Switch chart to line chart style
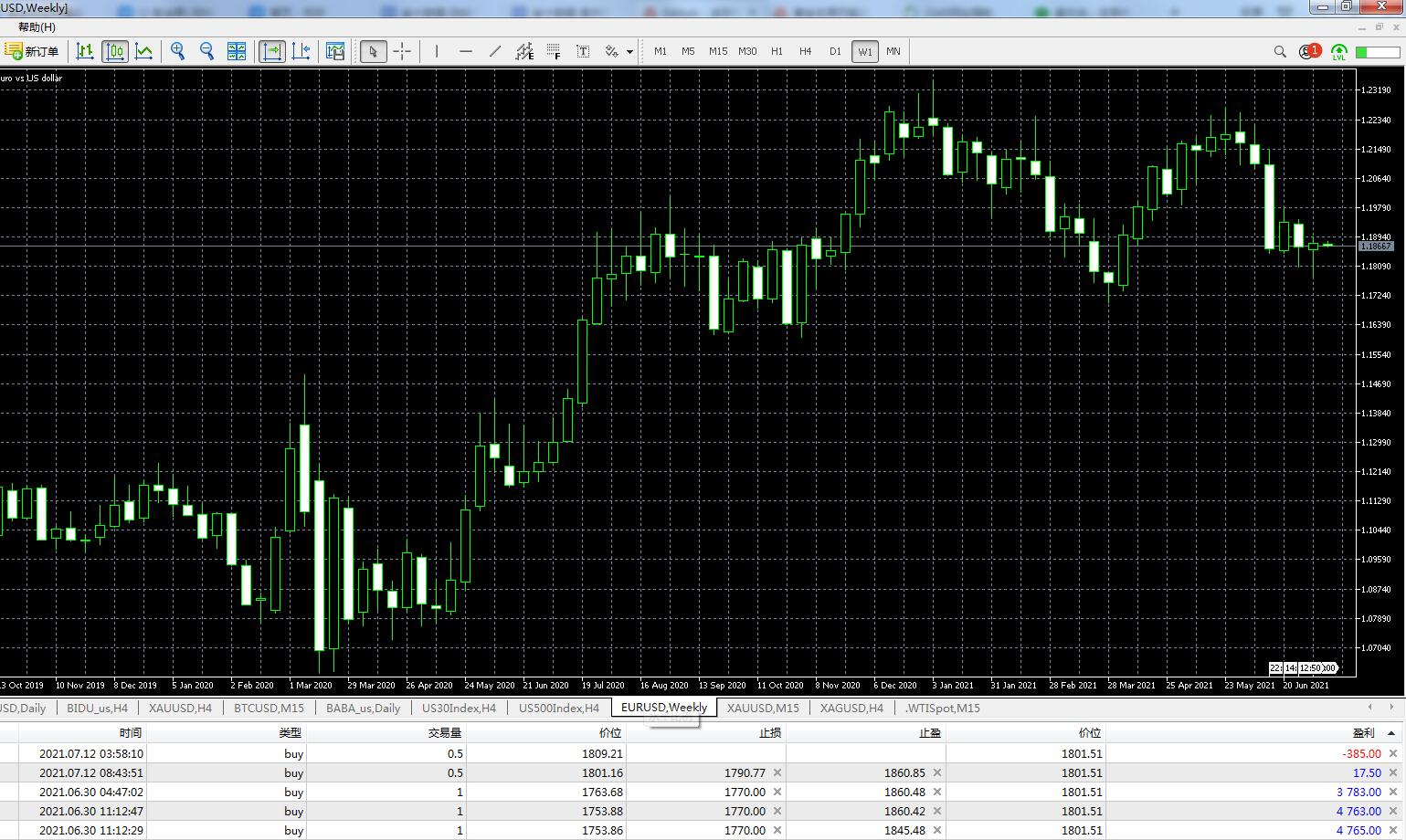1406x840 pixels. [x=144, y=51]
